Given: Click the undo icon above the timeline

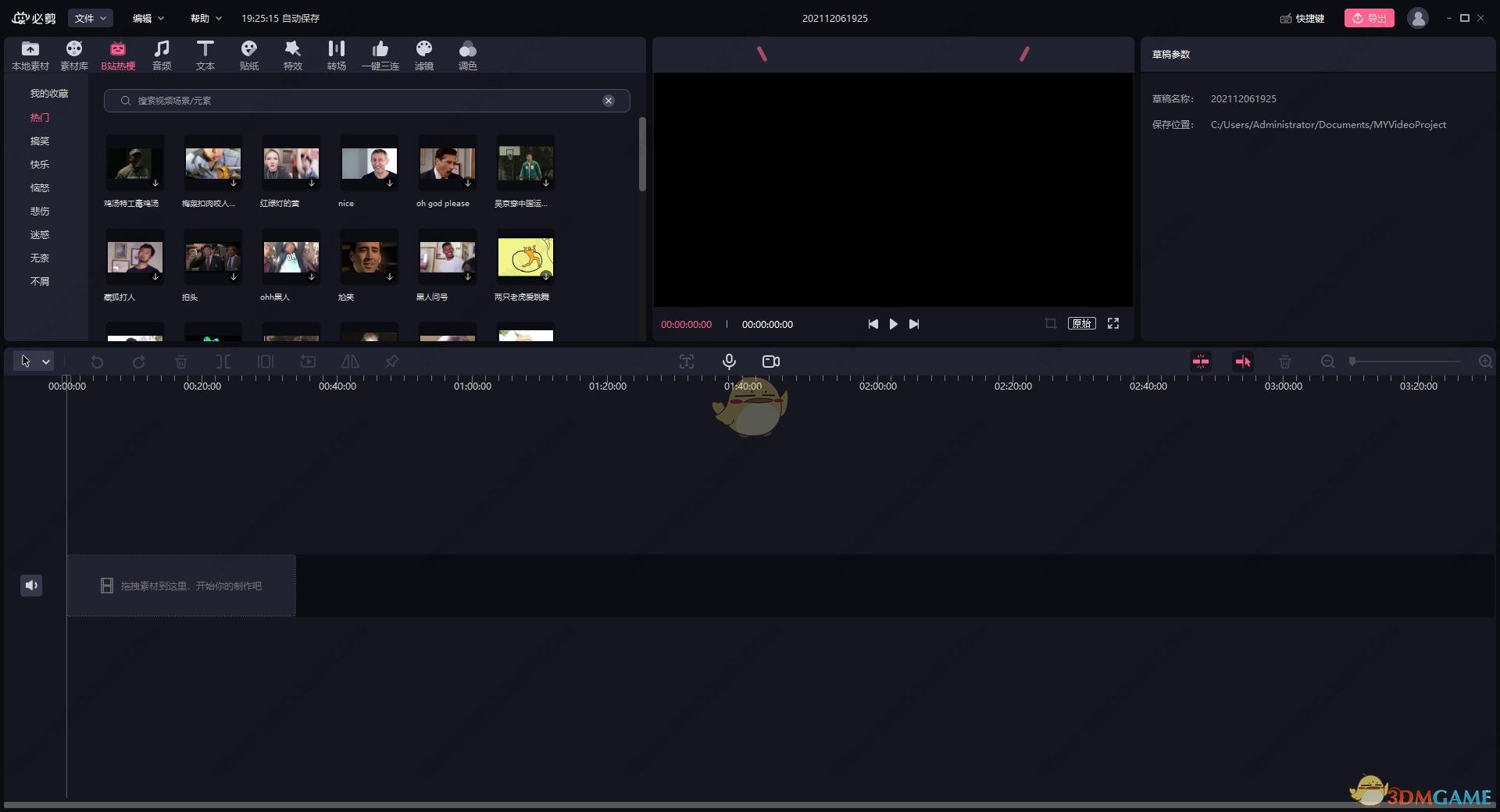Looking at the screenshot, I should coord(96,361).
